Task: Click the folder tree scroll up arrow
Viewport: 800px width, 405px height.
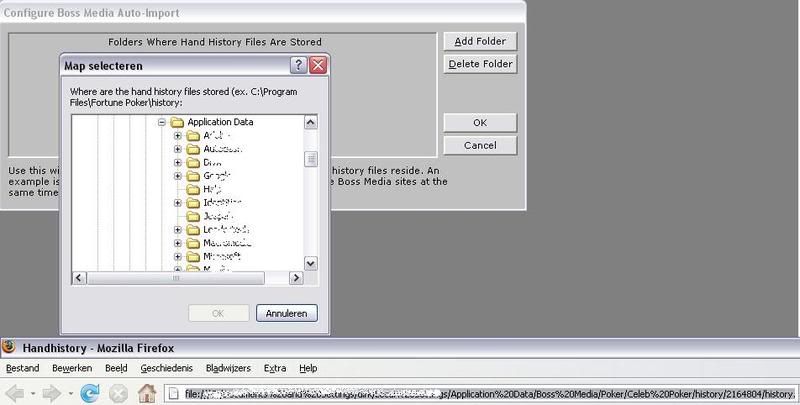Action: point(311,122)
